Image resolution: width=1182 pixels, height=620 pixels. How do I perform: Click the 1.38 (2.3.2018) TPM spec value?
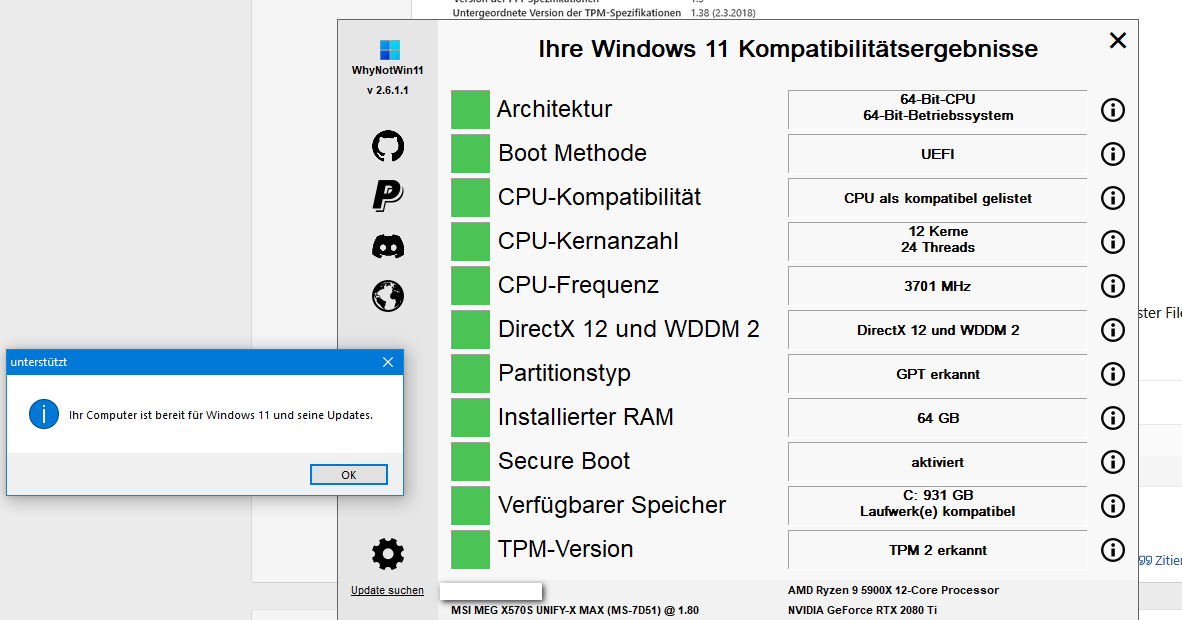(723, 13)
